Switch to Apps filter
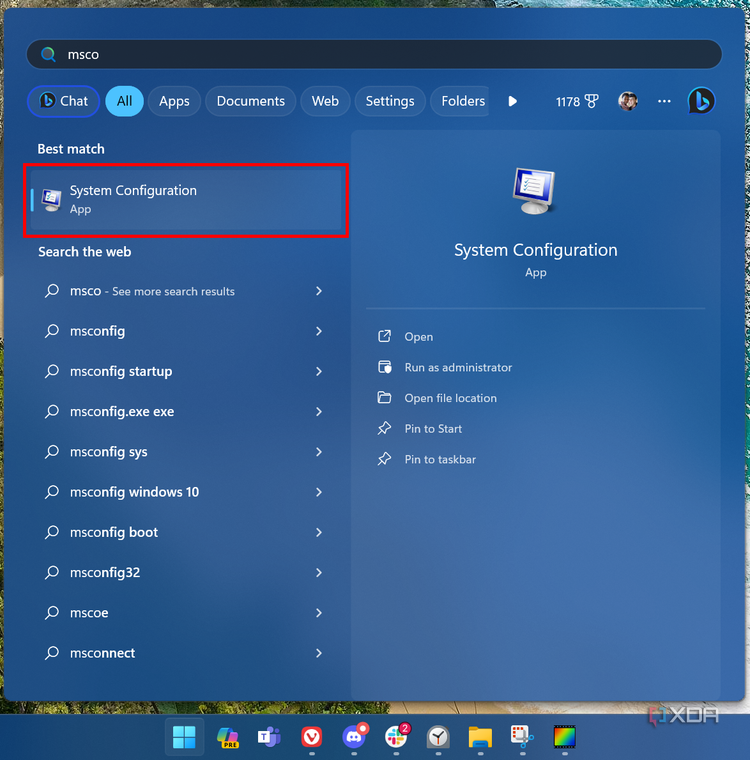 [174, 101]
